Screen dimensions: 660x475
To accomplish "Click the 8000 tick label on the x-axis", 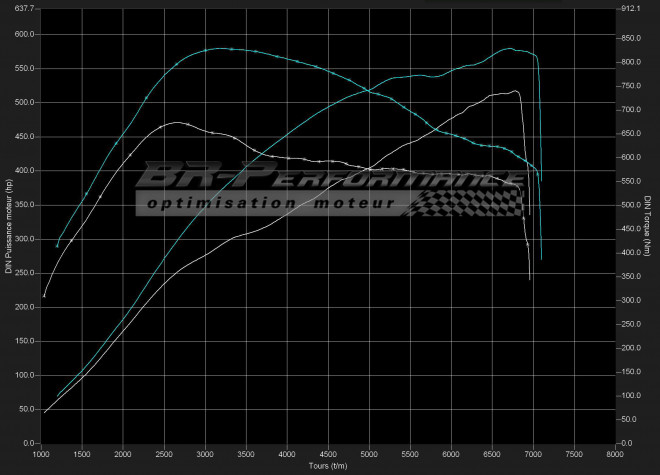I will [615, 454].
